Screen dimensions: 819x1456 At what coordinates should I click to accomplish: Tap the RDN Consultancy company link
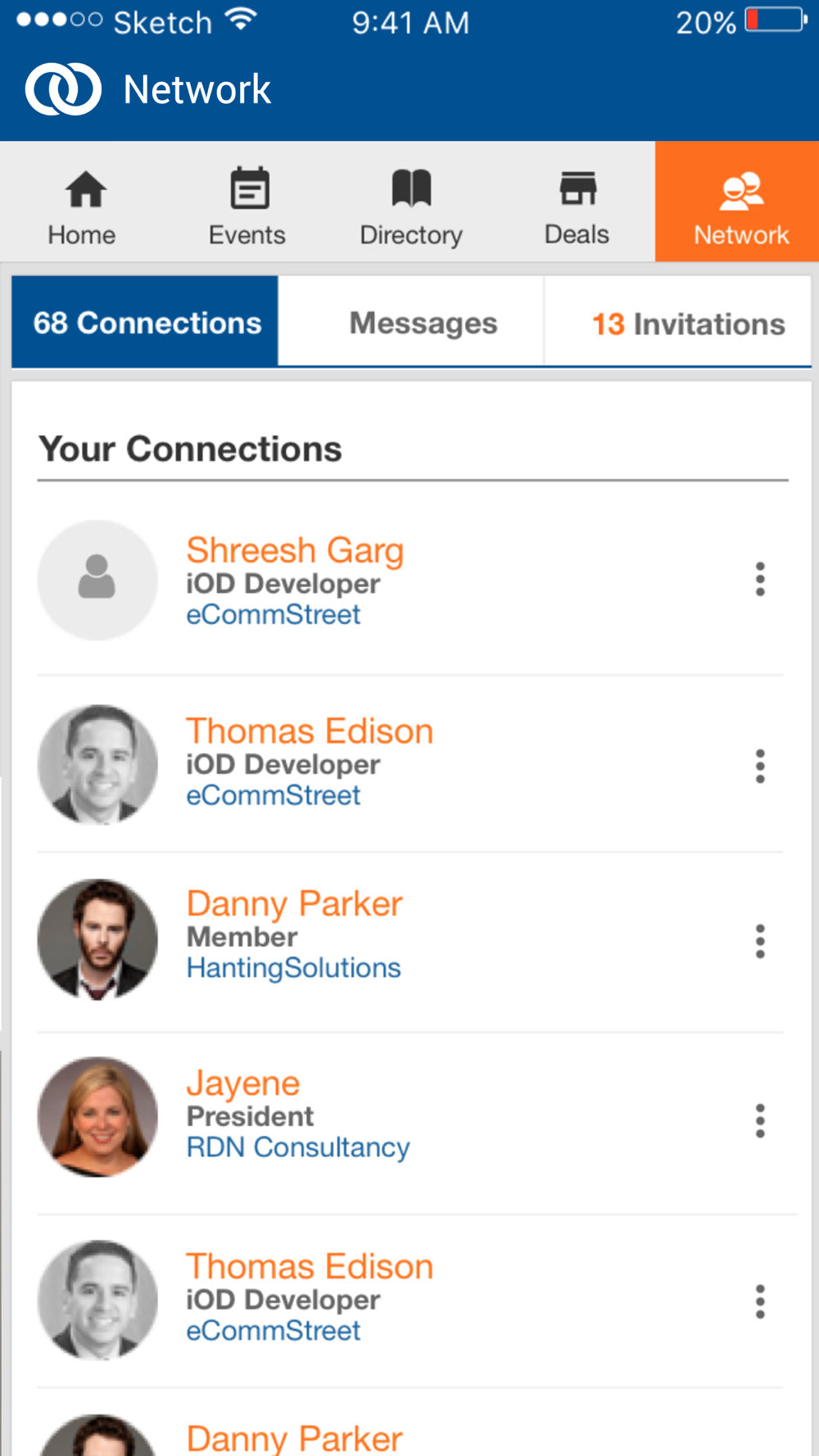(x=298, y=1147)
